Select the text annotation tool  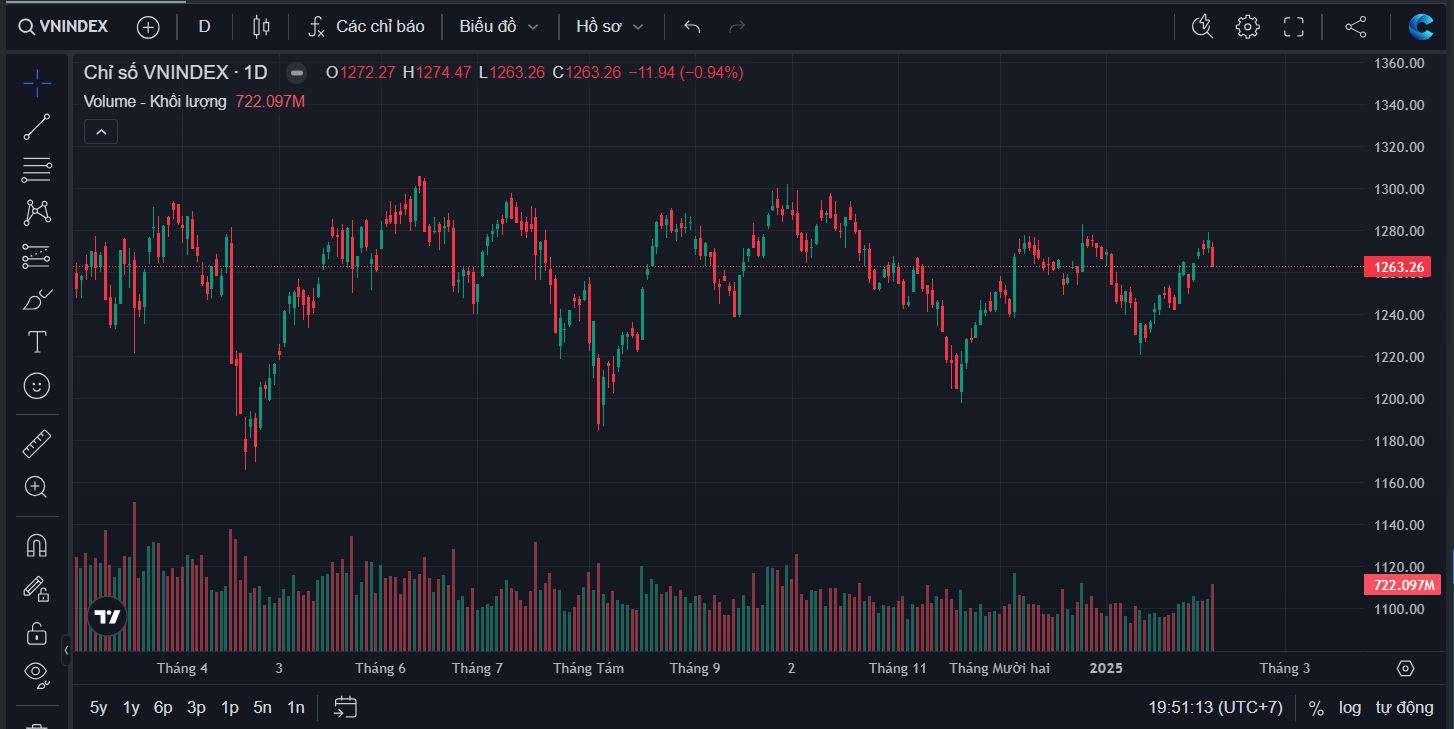click(x=37, y=342)
